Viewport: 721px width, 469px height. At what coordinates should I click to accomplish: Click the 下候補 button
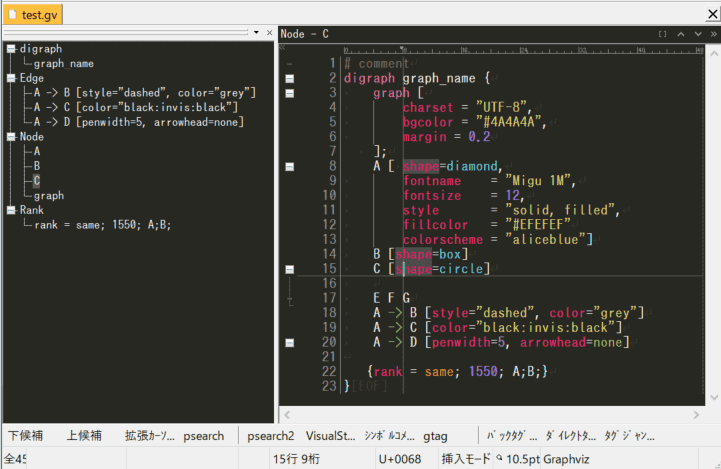point(26,435)
